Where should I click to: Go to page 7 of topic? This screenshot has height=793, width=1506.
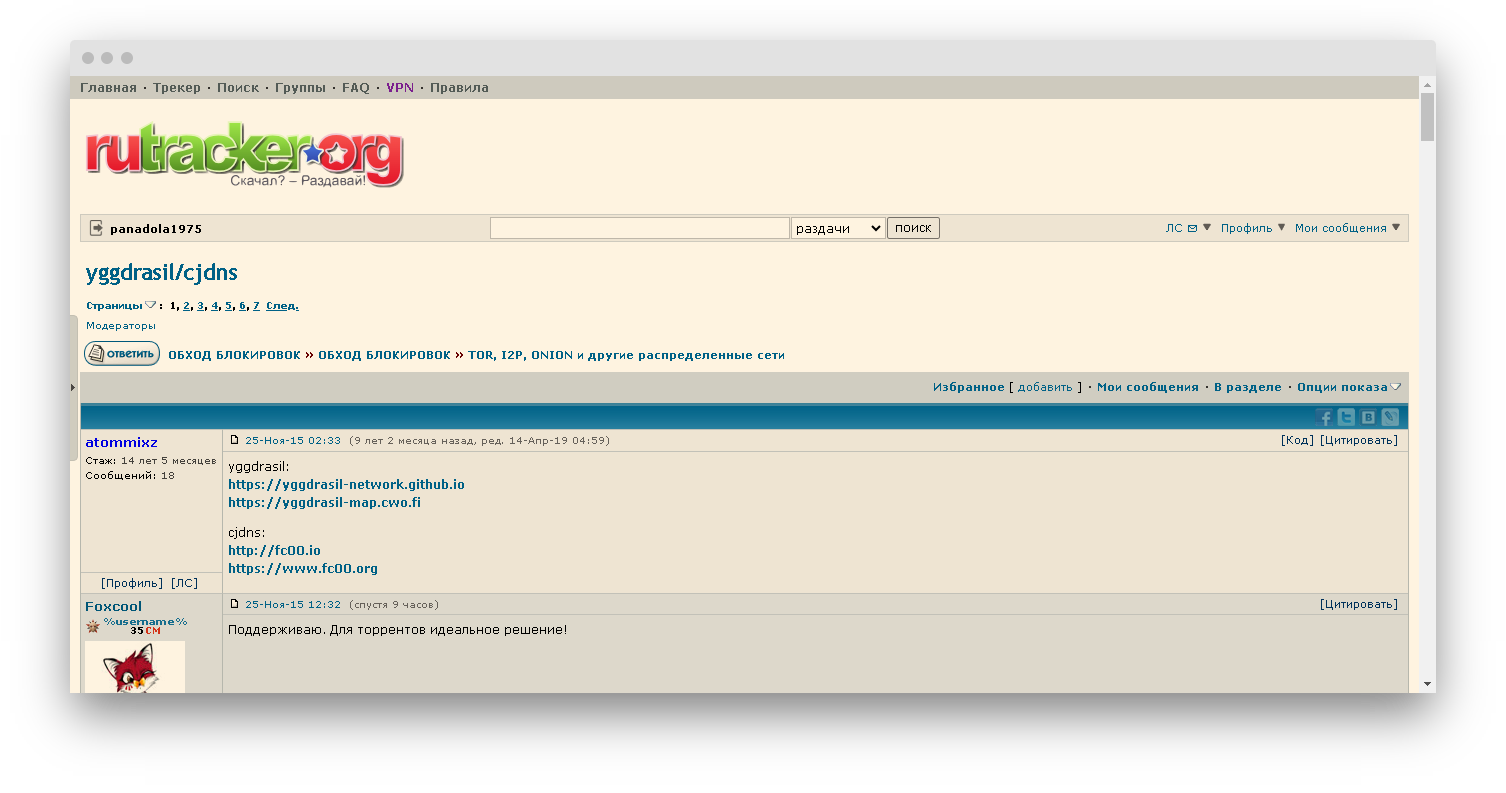coord(256,306)
